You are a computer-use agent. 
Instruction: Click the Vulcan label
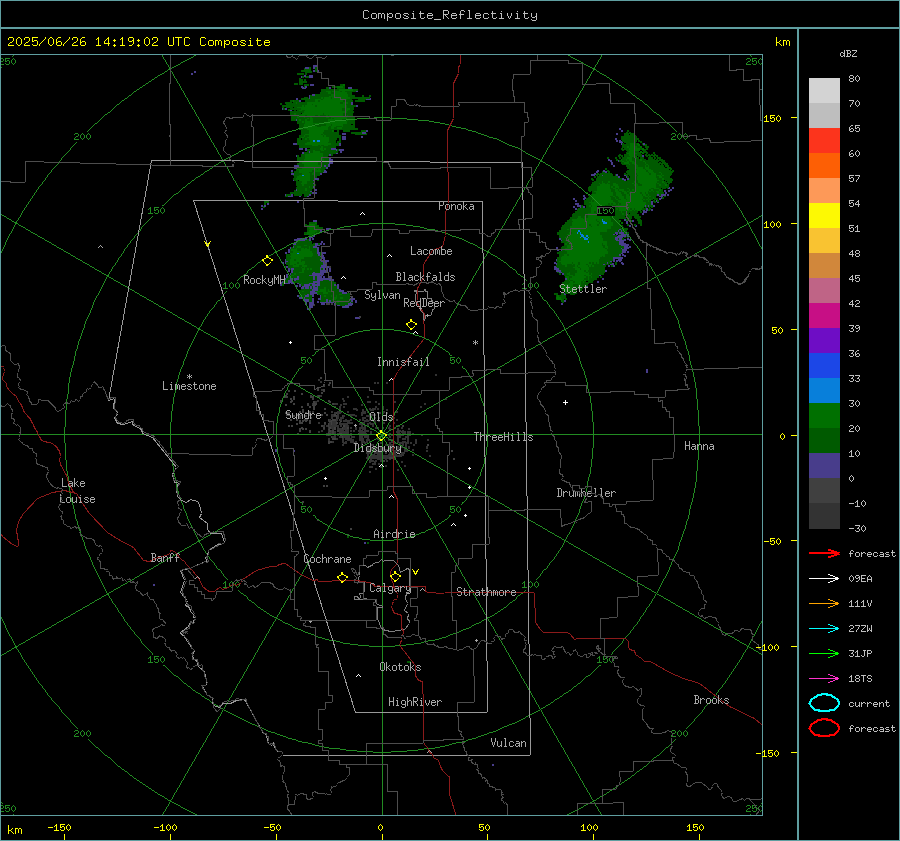click(509, 743)
